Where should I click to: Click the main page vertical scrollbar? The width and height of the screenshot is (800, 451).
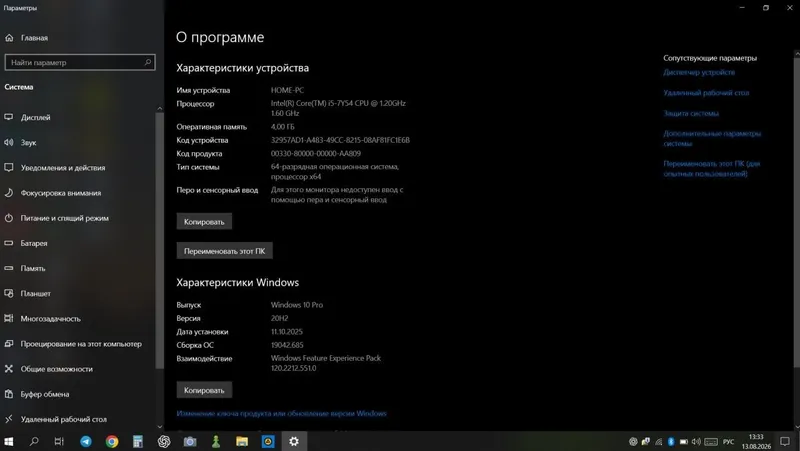797,212
